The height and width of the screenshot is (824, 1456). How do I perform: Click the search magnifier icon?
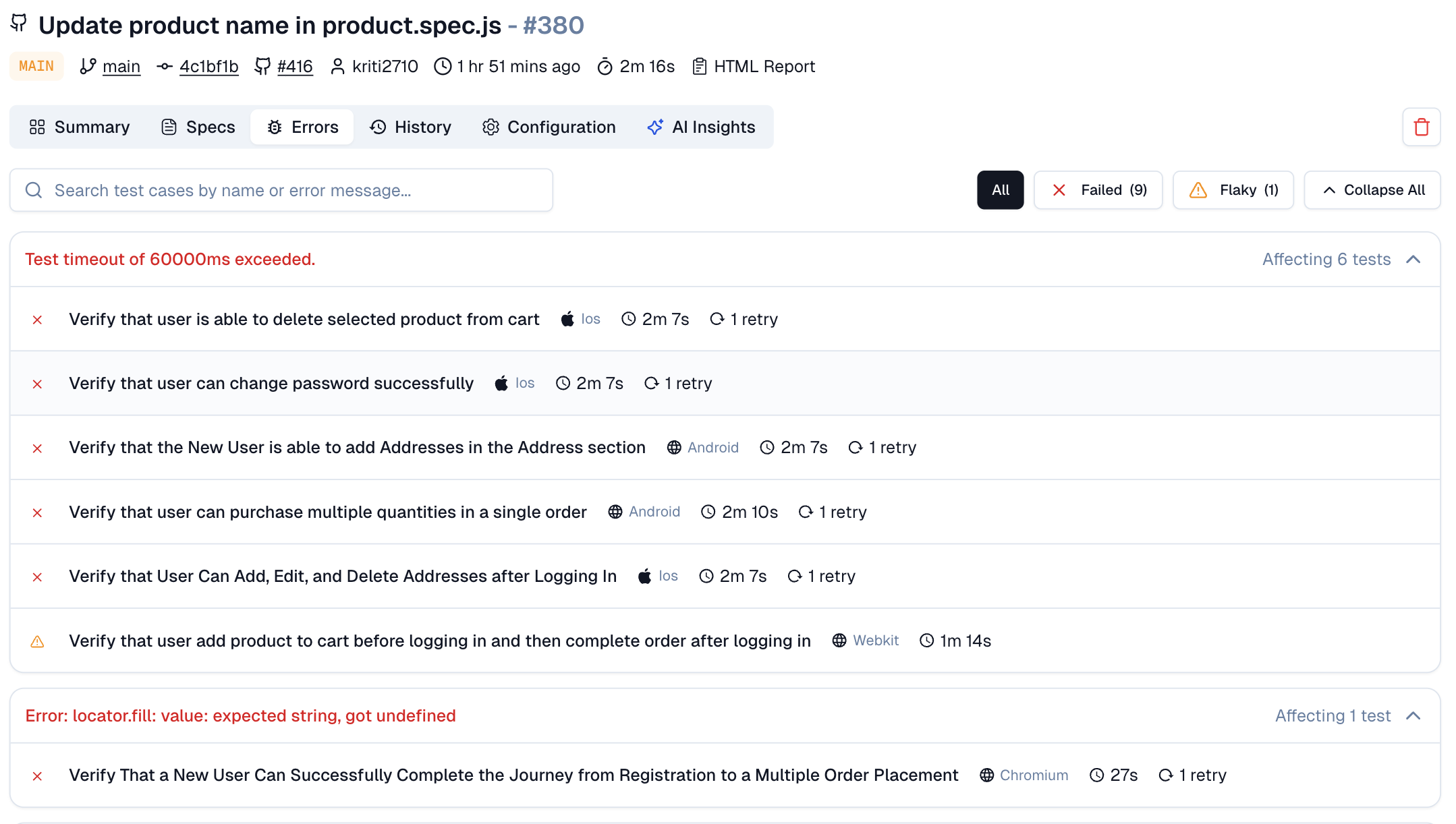tap(34, 190)
